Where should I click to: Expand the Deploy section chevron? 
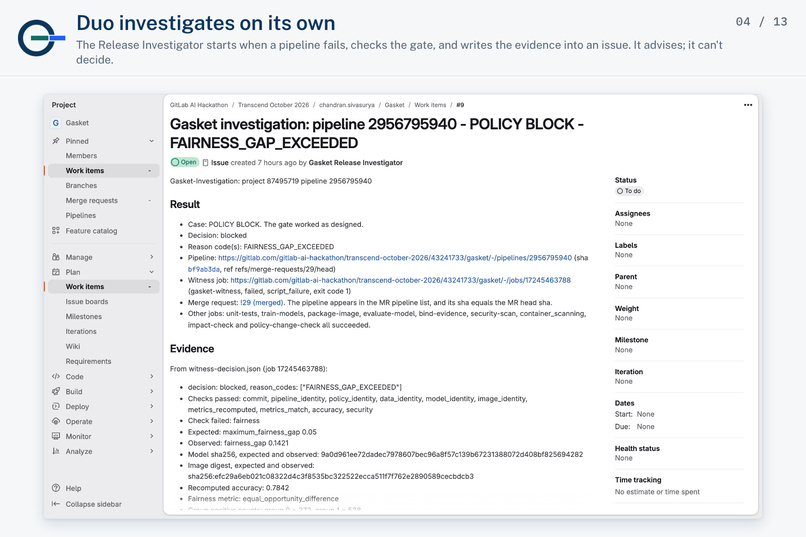pos(152,406)
